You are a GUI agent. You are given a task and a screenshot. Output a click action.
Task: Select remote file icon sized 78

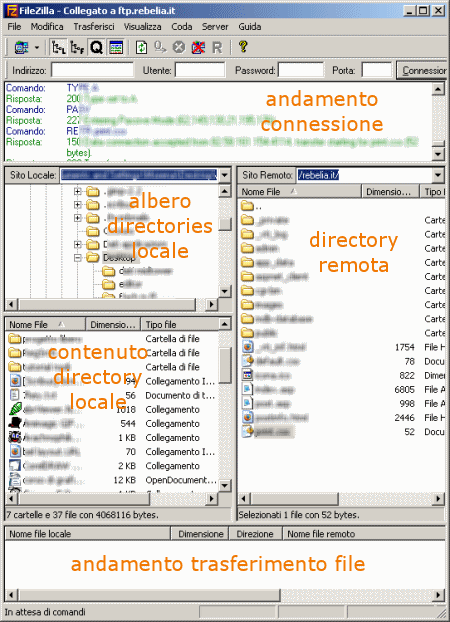pos(248,361)
